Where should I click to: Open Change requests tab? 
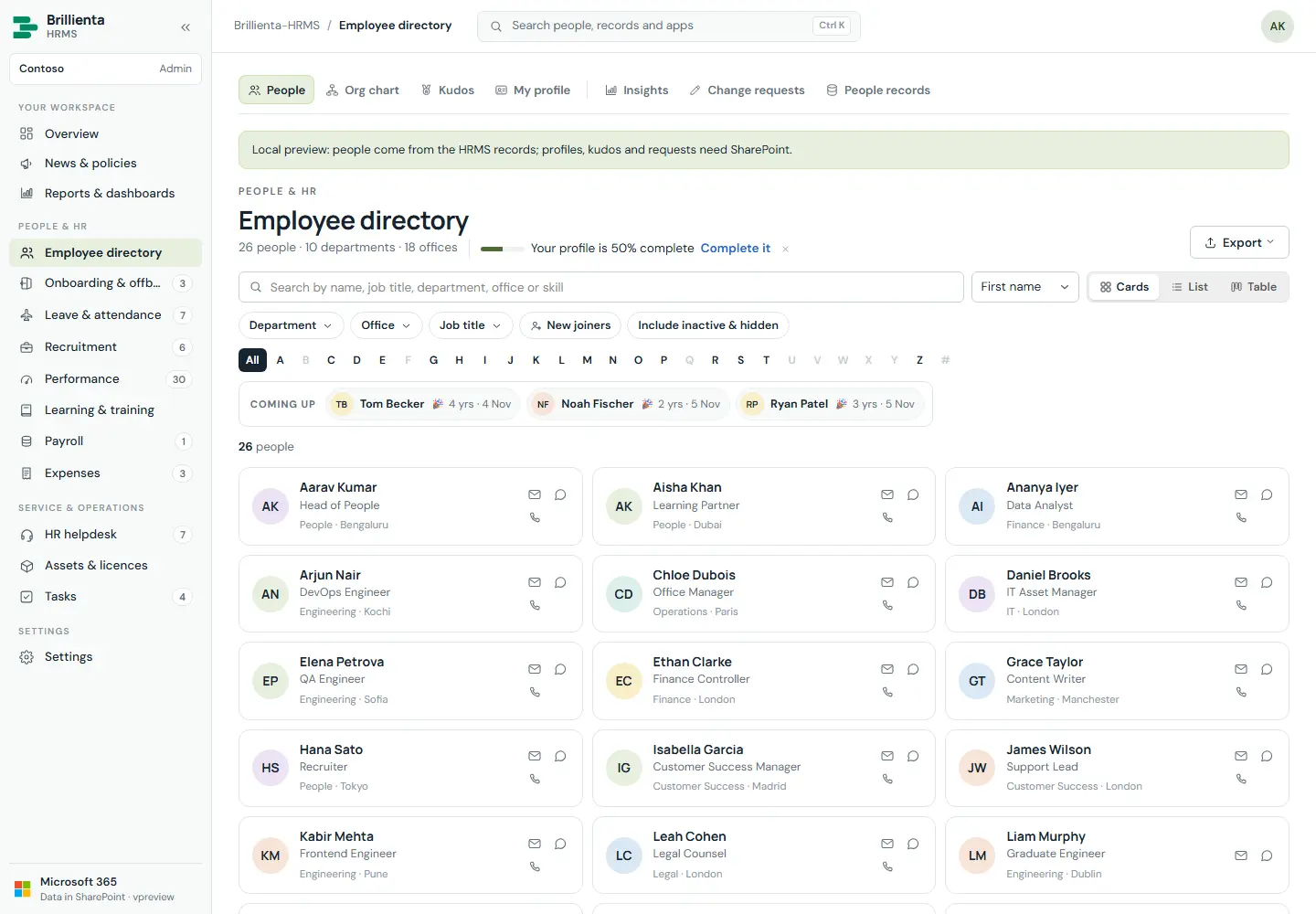pyautogui.click(x=748, y=90)
